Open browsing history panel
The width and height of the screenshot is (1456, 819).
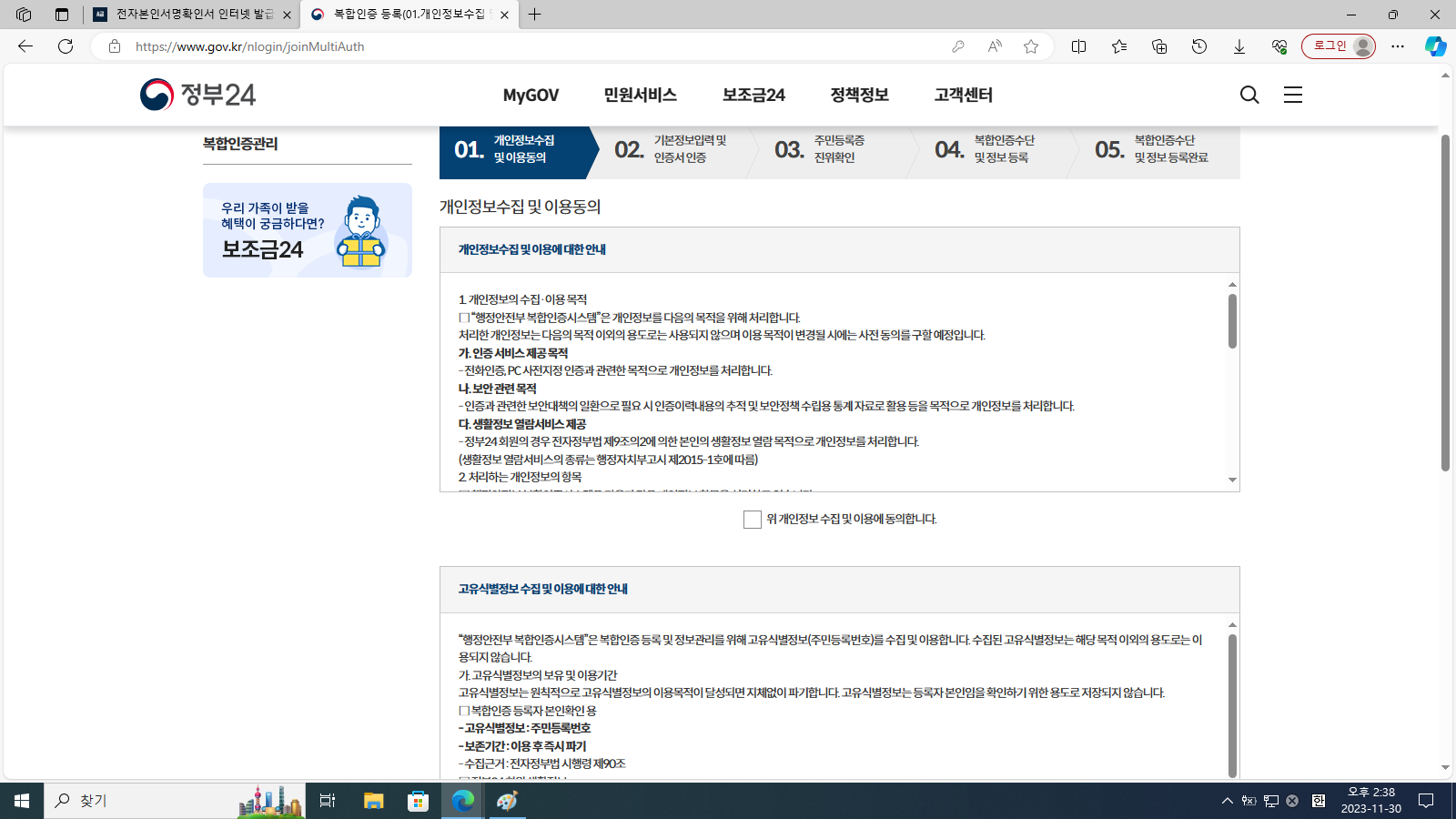click(x=1199, y=46)
